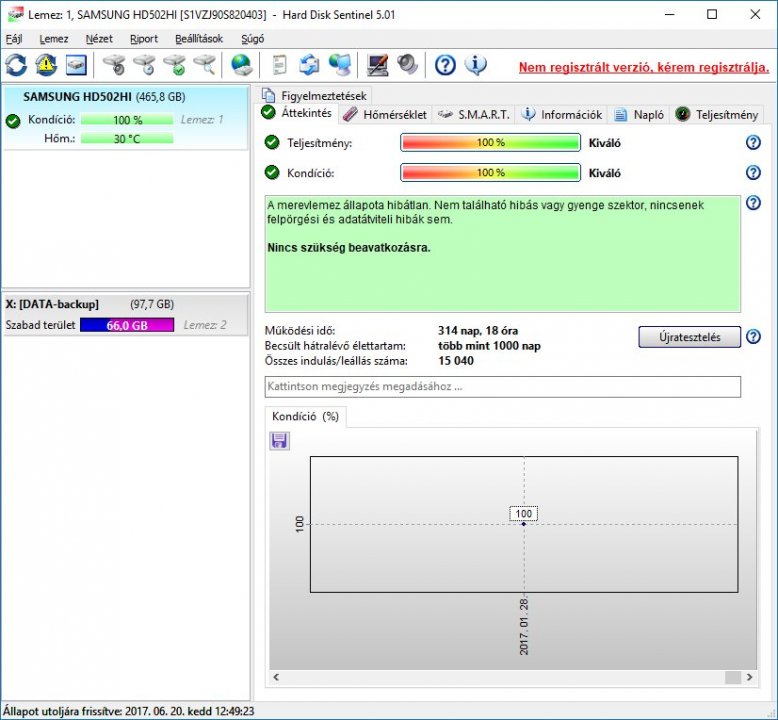
Task: Open the report document toolbar icon
Action: 279,65
